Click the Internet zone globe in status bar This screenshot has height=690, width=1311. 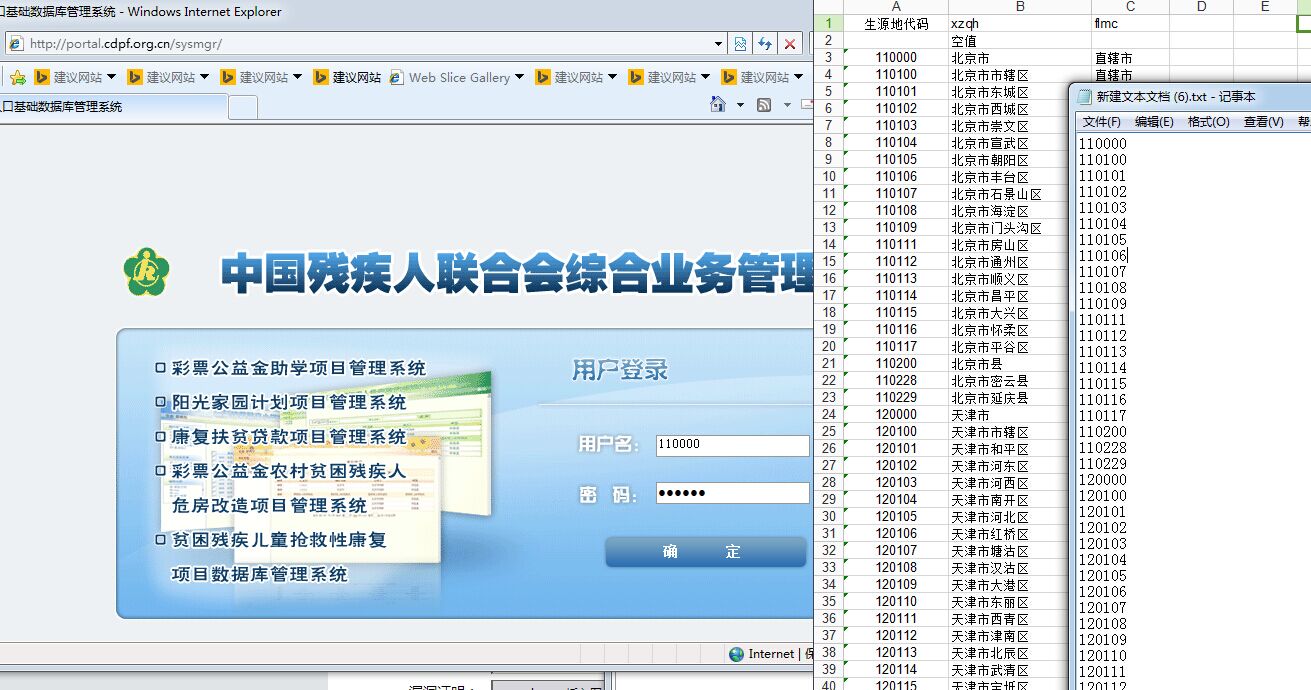tap(737, 654)
